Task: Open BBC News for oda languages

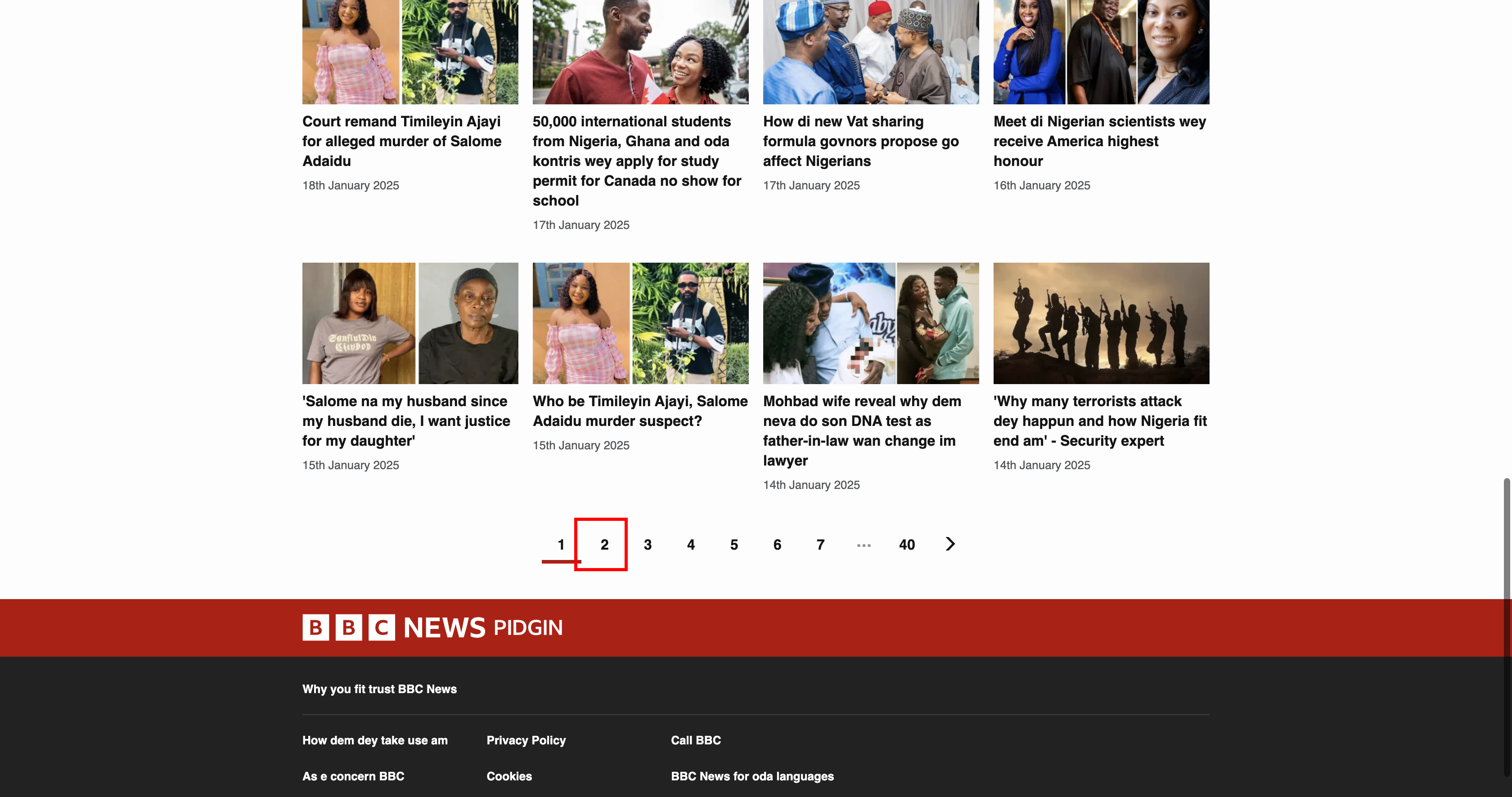Action: (x=752, y=776)
